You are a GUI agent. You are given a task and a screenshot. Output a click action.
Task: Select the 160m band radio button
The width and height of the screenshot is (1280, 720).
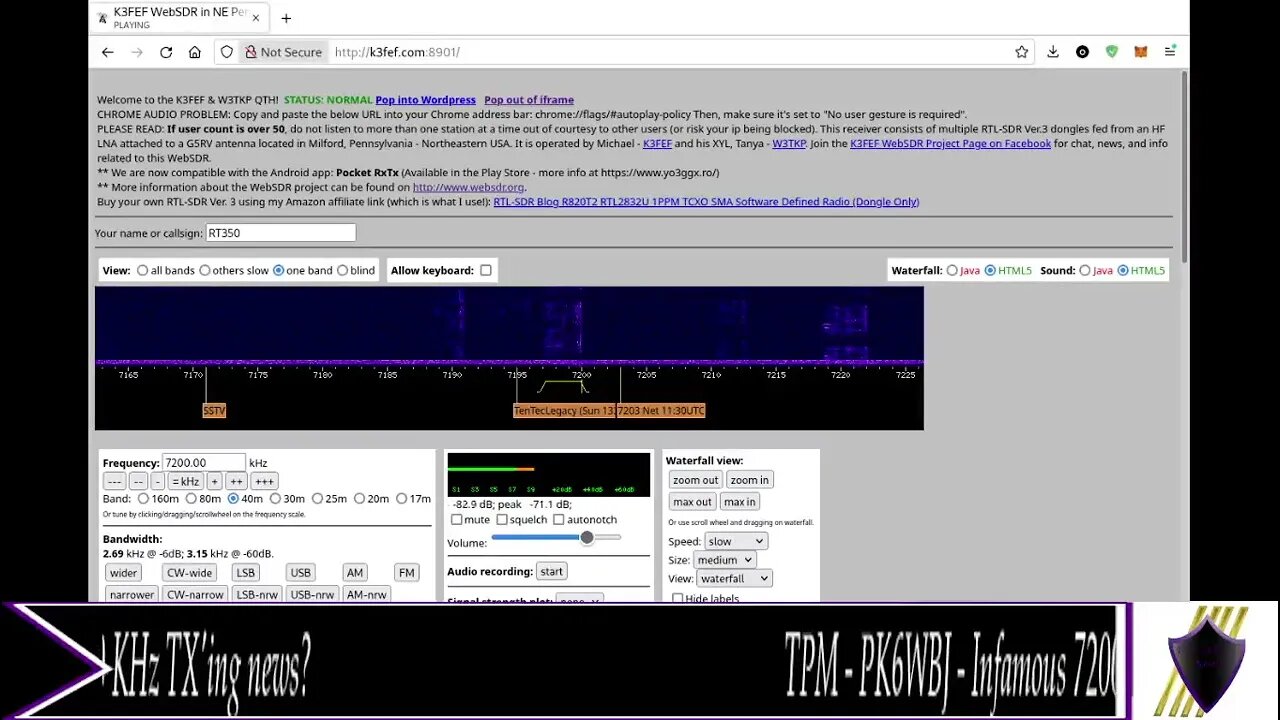tap(144, 499)
